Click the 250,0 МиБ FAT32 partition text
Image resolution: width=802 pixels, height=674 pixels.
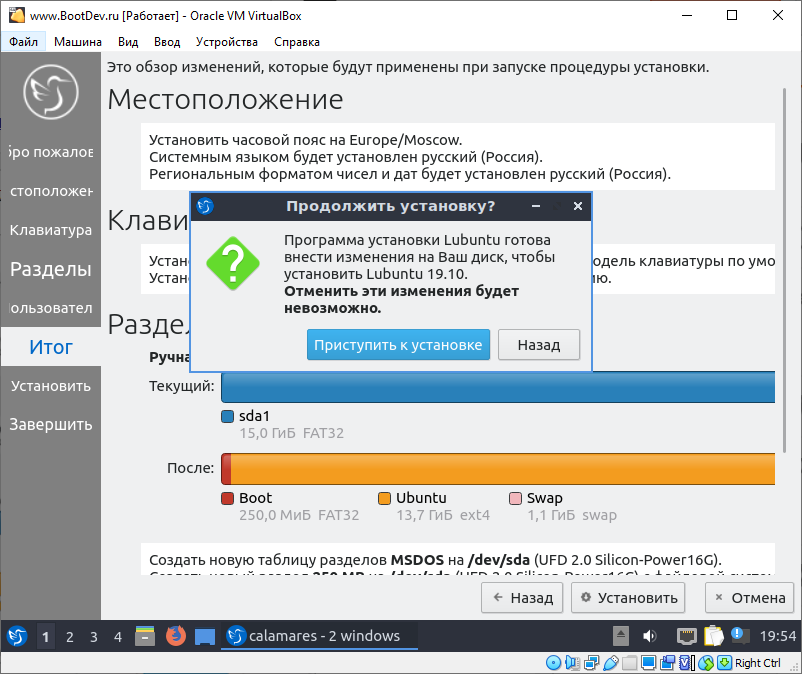tap(299, 515)
